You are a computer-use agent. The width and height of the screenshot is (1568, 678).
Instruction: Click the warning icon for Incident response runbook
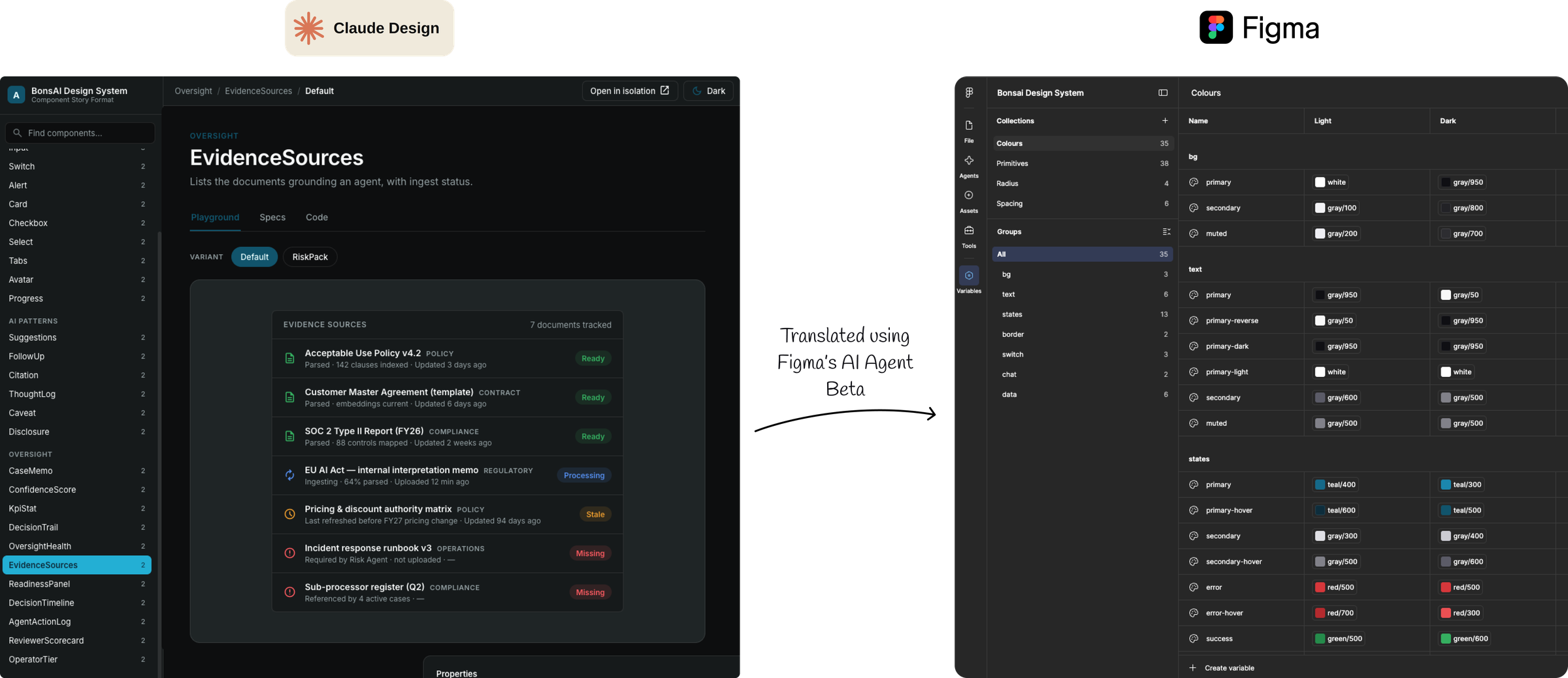(x=289, y=553)
